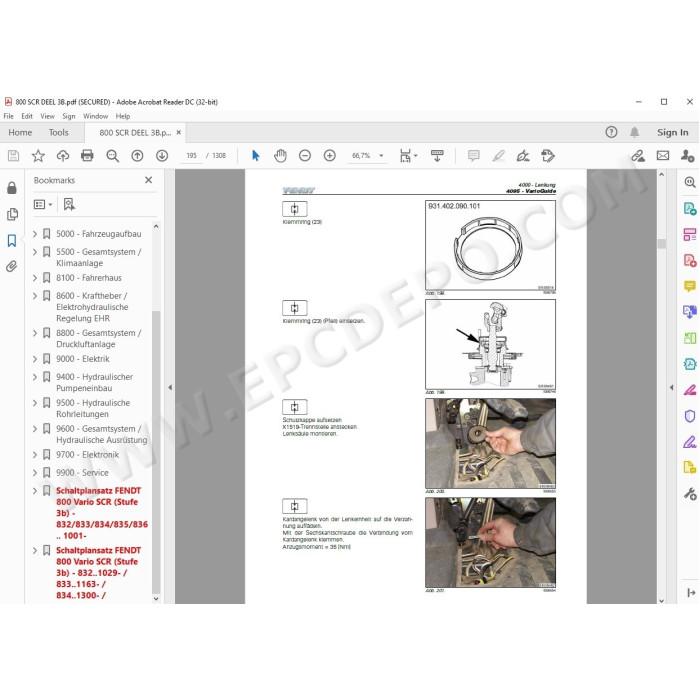The height and width of the screenshot is (700, 700).
Task: Go to next page arrow icon
Action: (162, 156)
